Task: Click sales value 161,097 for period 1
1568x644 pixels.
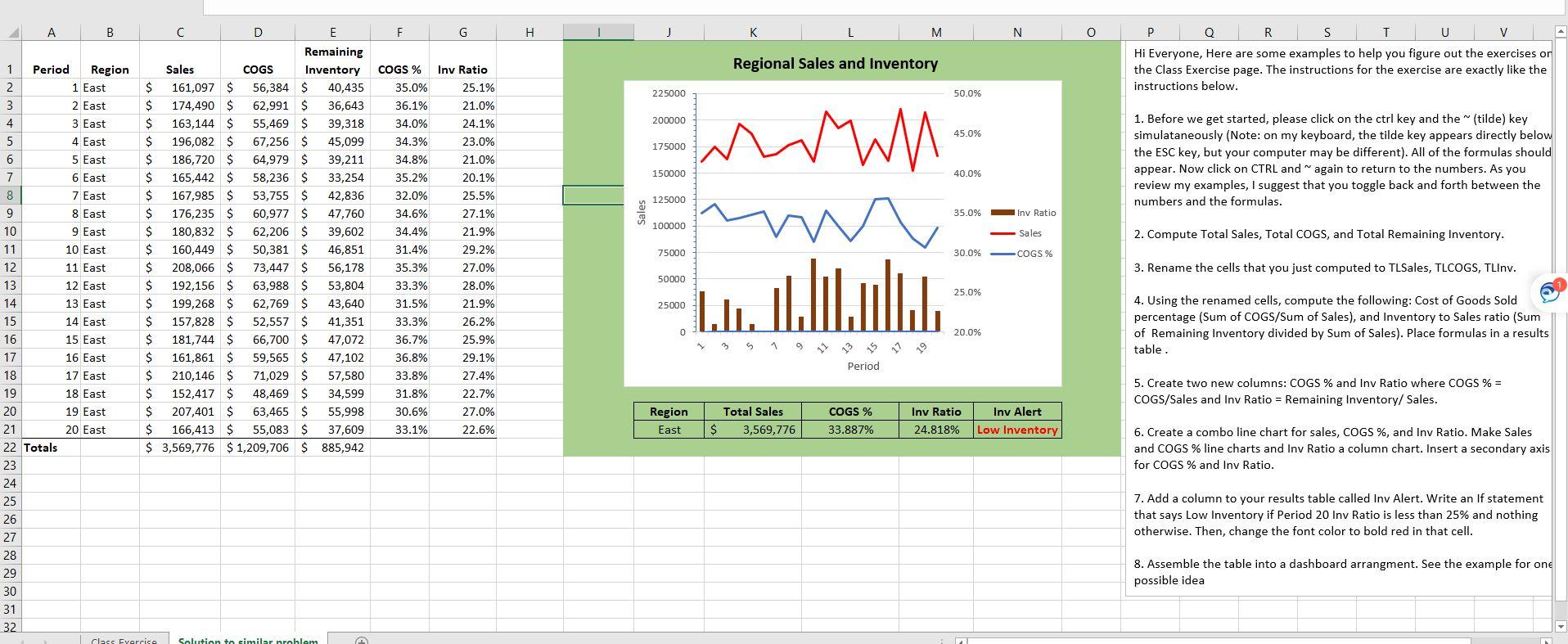Action: [180, 88]
